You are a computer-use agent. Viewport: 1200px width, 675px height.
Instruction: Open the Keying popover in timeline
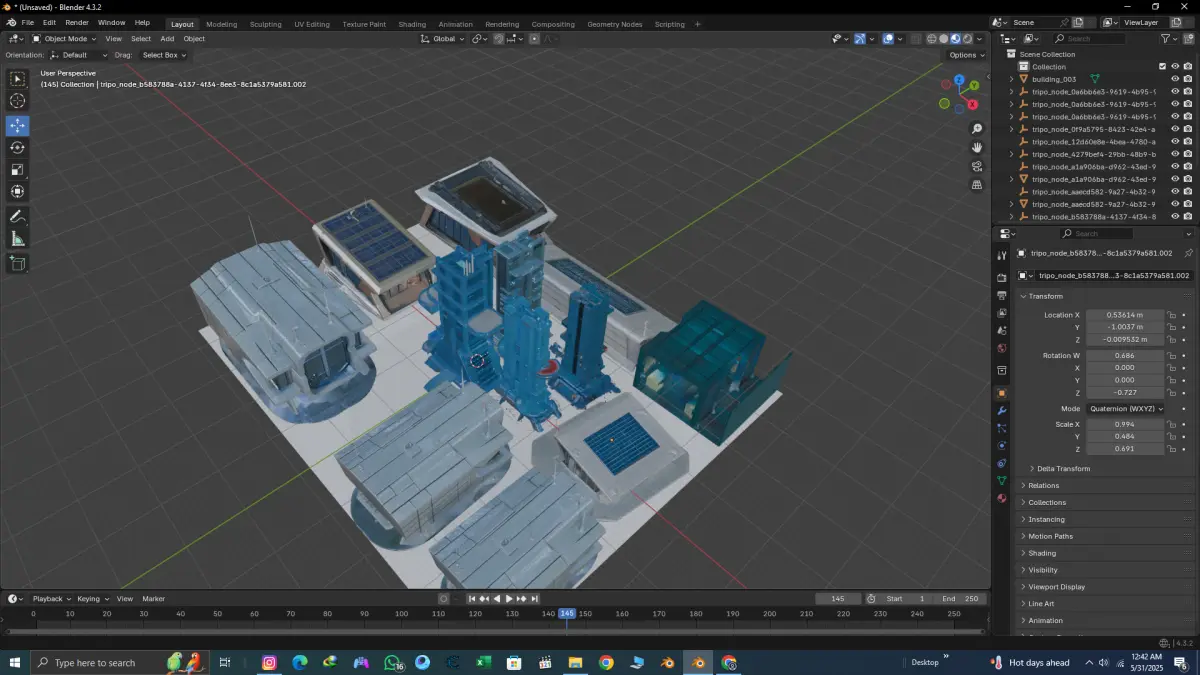point(91,599)
